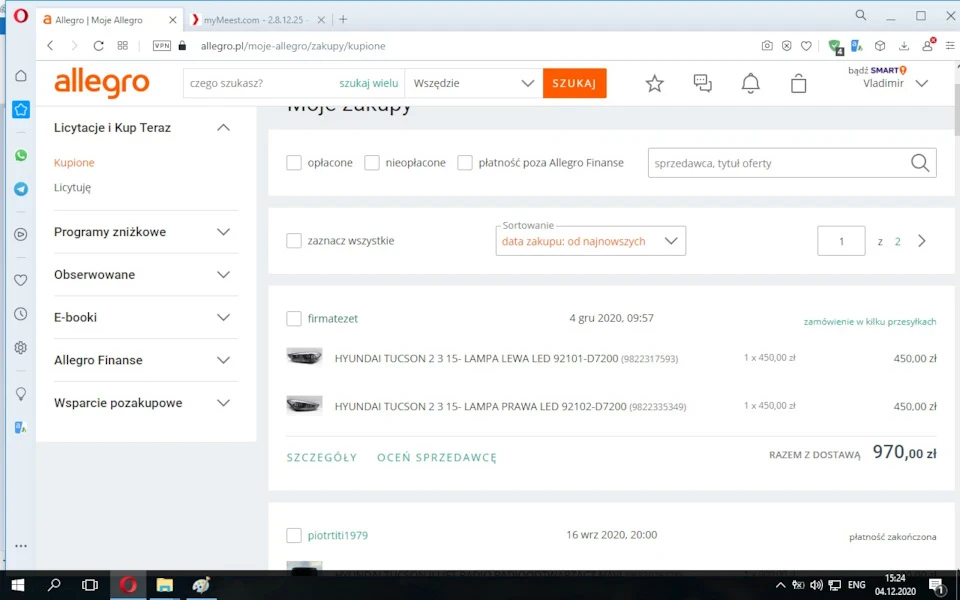Viewport: 960px width, 600px height.
Task: Open SZCZEGÓŁY of firmatezet order
Action: click(x=322, y=457)
